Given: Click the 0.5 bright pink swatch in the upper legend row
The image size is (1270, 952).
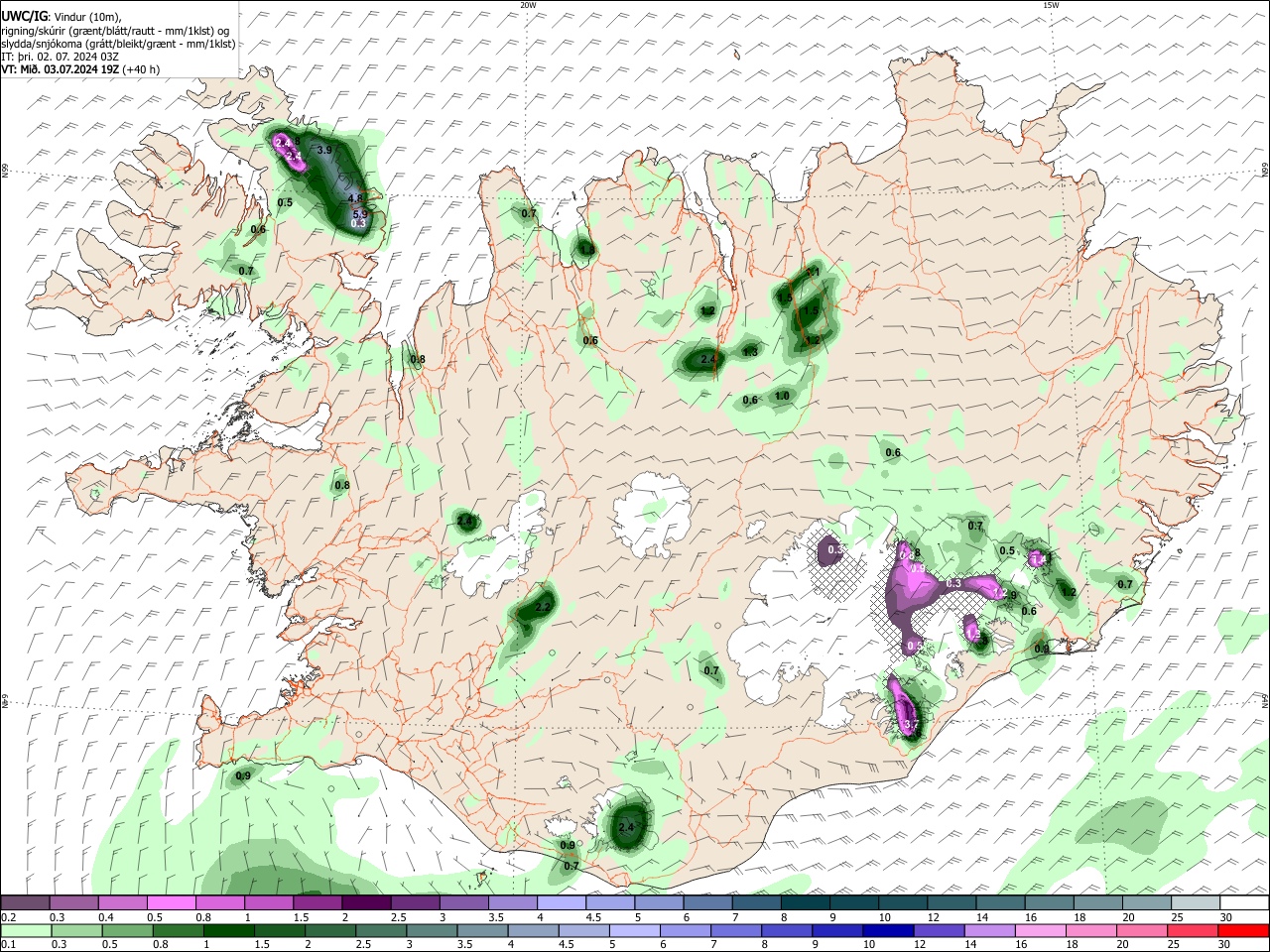Looking at the screenshot, I should 171,903.
